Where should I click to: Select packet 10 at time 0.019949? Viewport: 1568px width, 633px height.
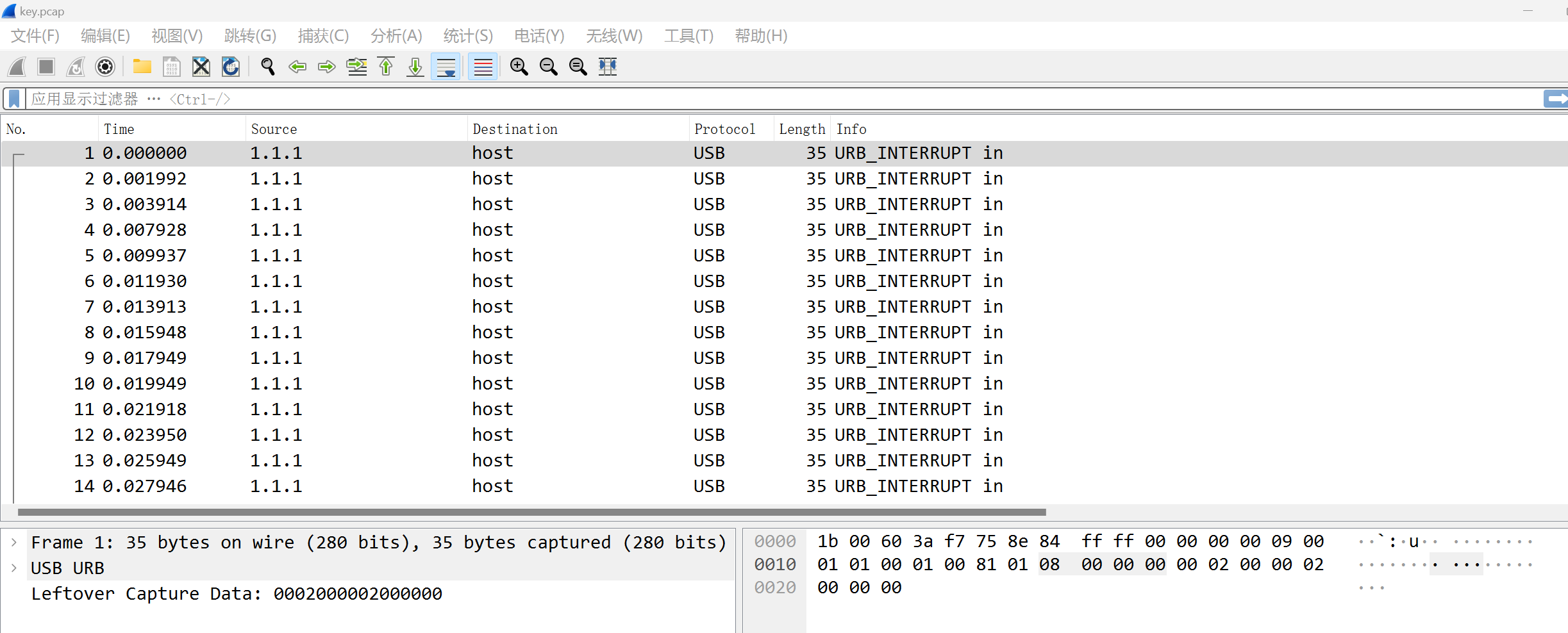point(785,384)
